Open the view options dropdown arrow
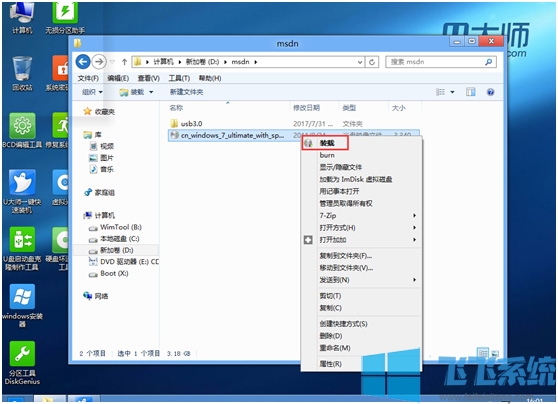The image size is (558, 404). click(452, 92)
